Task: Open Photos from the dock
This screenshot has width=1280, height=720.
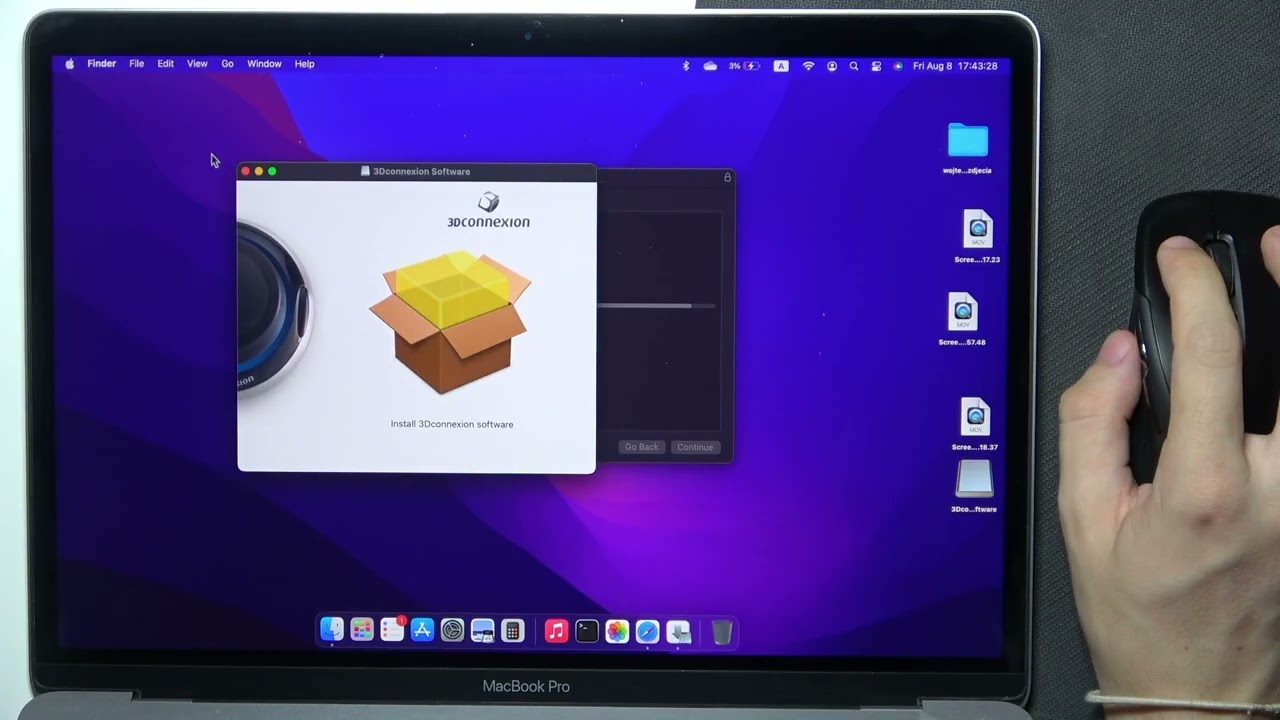Action: [617, 630]
